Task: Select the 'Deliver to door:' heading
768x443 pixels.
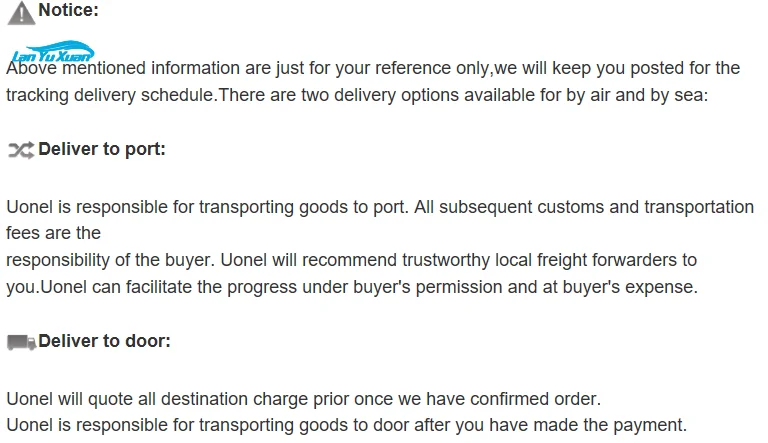Action: click(x=104, y=341)
